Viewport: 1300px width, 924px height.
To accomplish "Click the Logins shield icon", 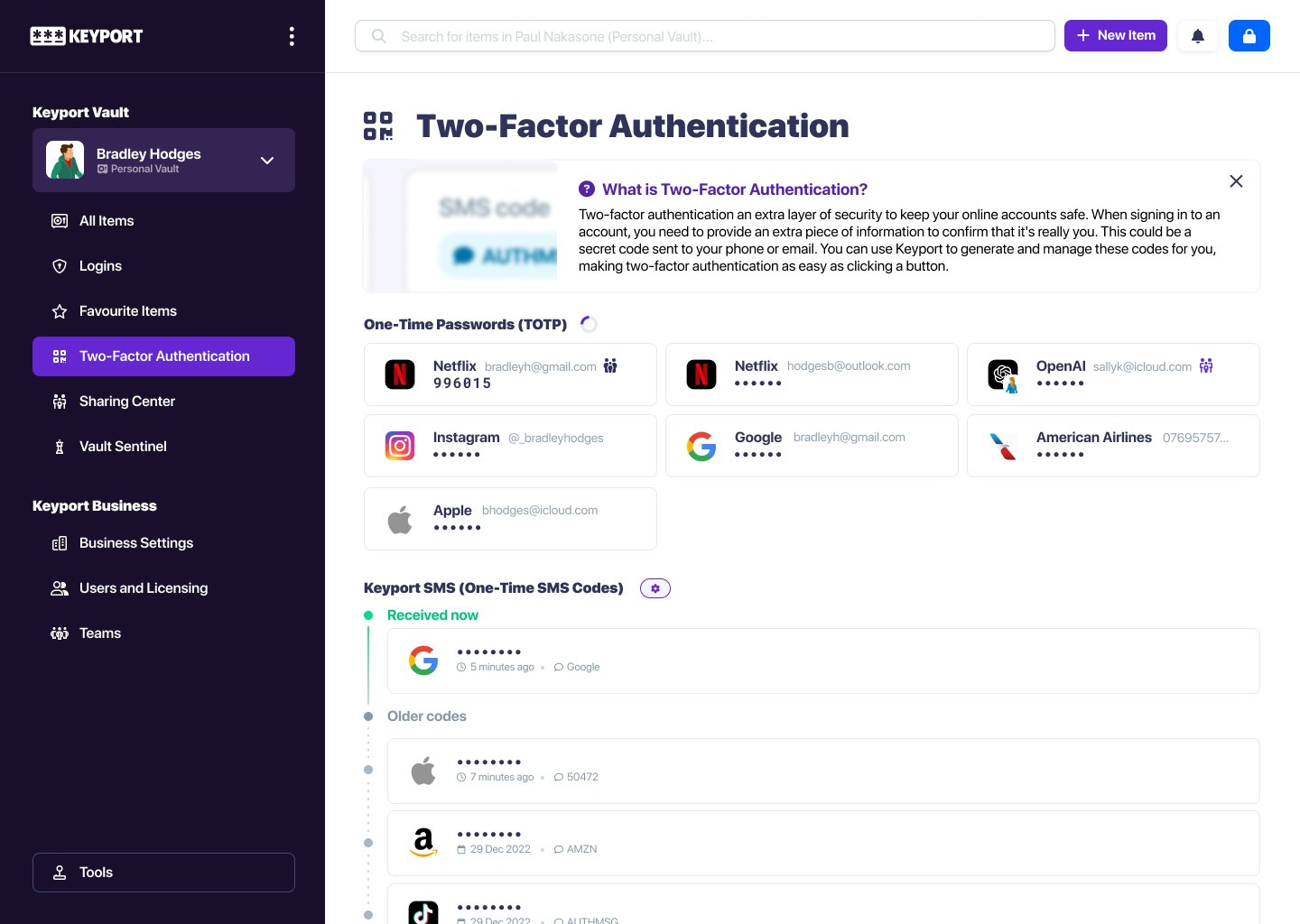I will [60, 266].
